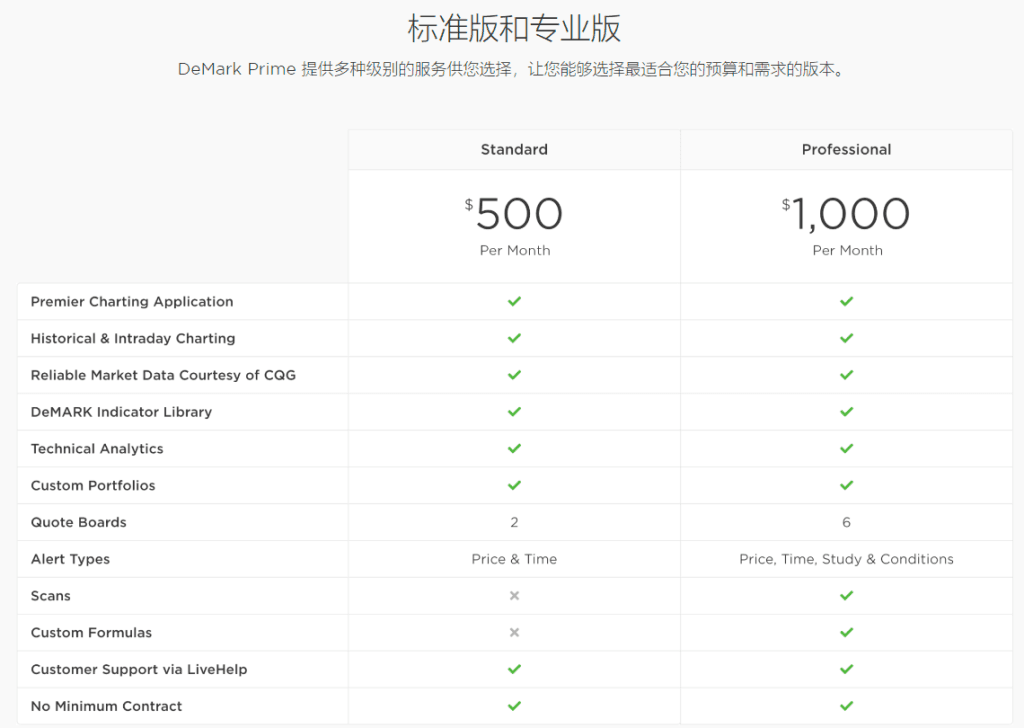The image size is (1024, 728).
Task: Click Professional checkmark for Reliable Market Data row
Action: [846, 375]
